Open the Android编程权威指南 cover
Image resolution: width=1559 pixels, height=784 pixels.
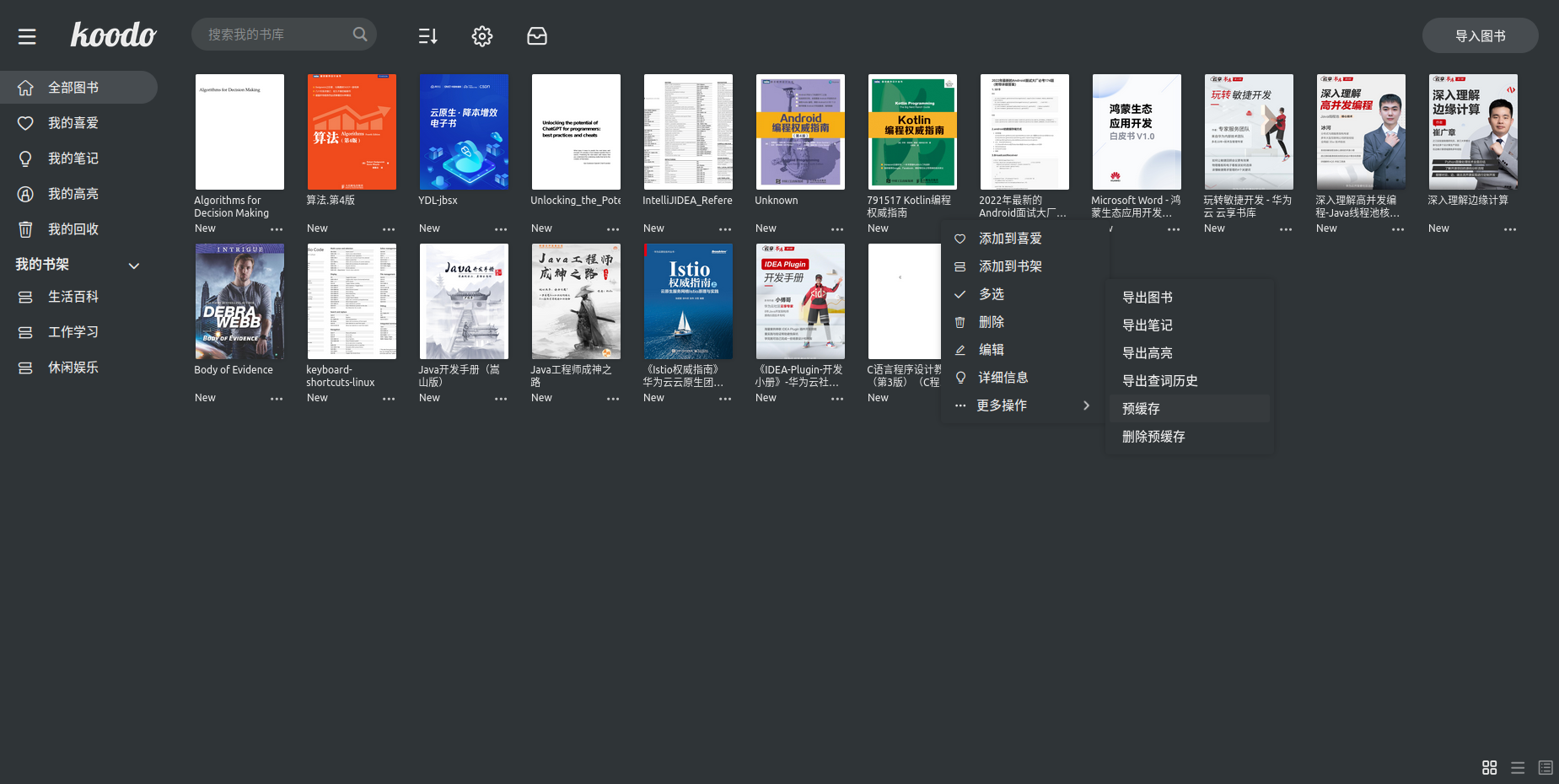pyautogui.click(x=800, y=132)
